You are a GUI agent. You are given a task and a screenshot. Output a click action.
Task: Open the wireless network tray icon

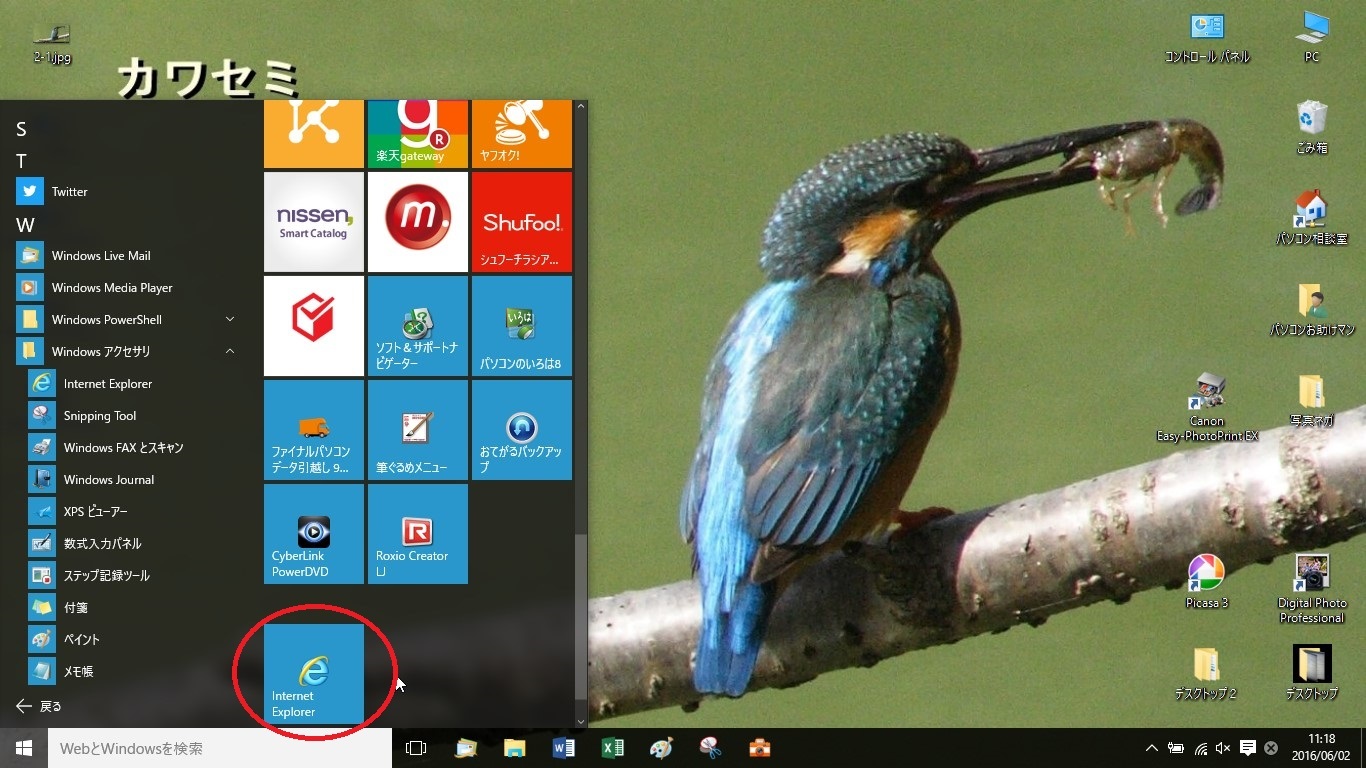1200,748
